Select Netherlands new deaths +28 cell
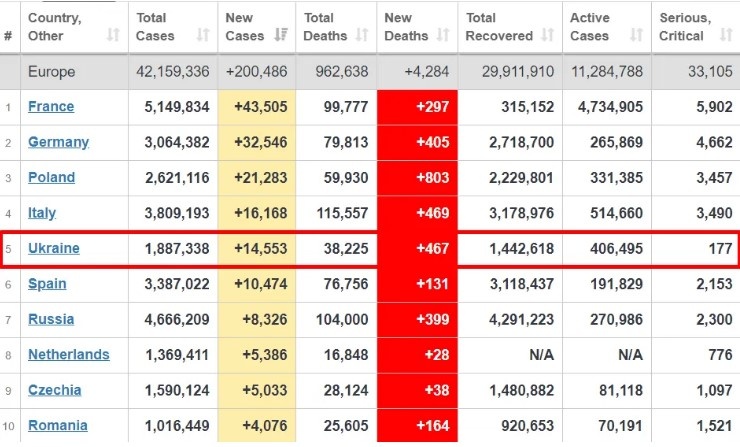 (417, 355)
